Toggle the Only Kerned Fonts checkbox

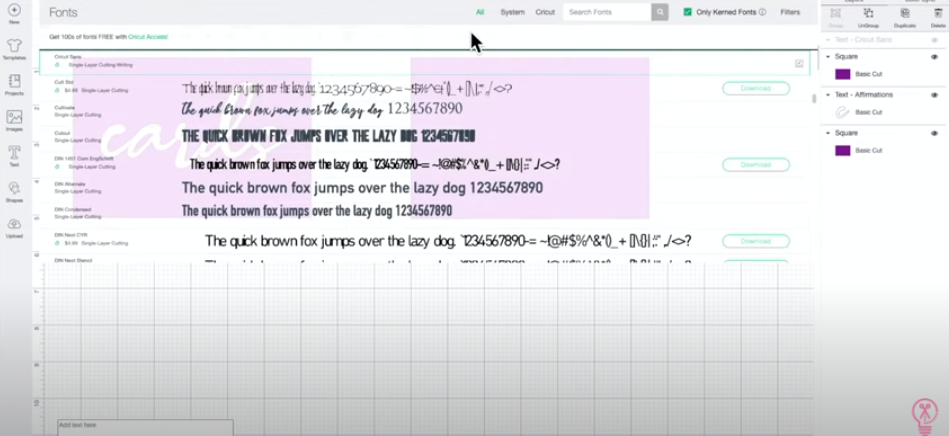click(x=688, y=12)
